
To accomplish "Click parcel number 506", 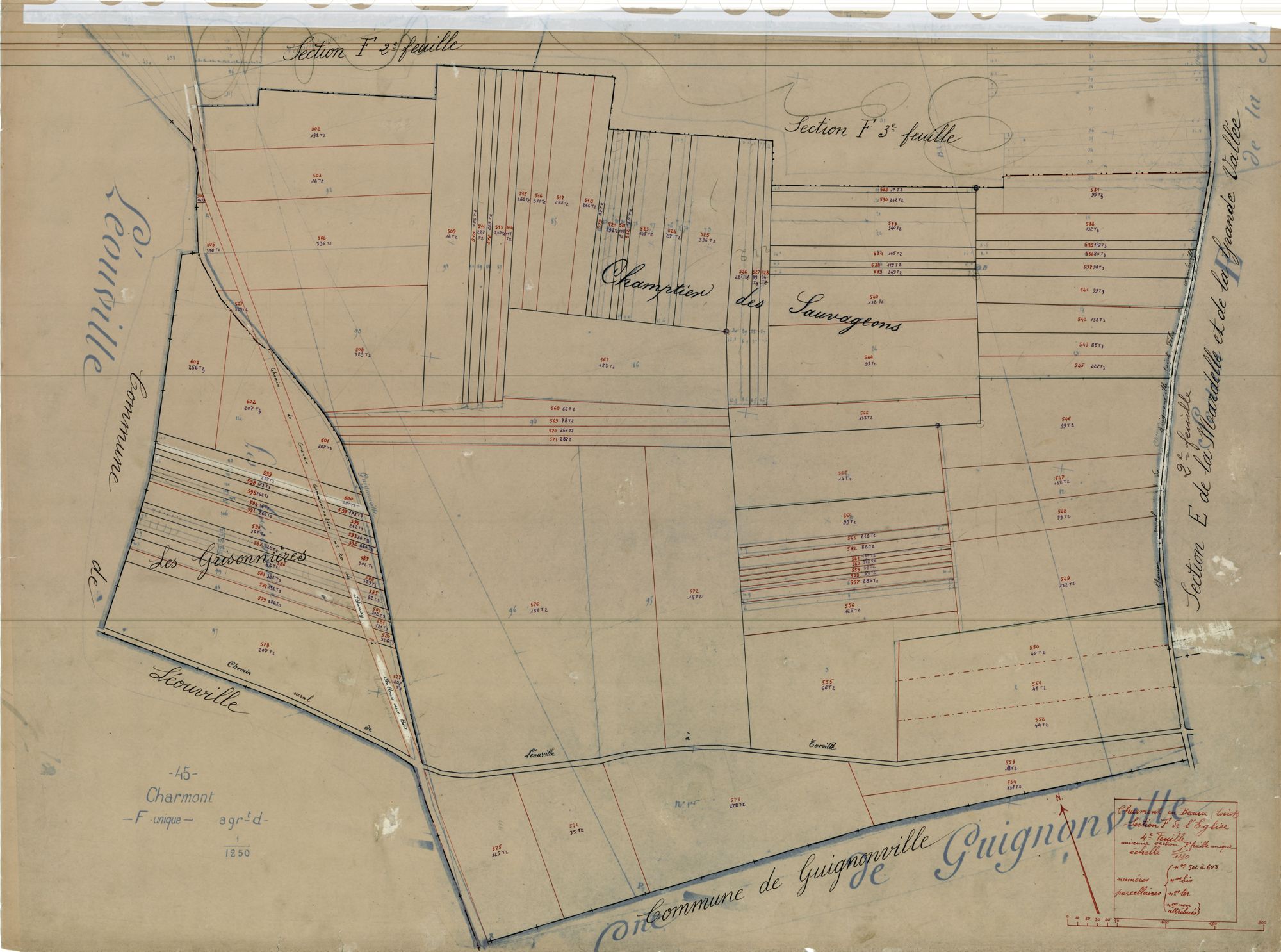I will coord(322,237).
